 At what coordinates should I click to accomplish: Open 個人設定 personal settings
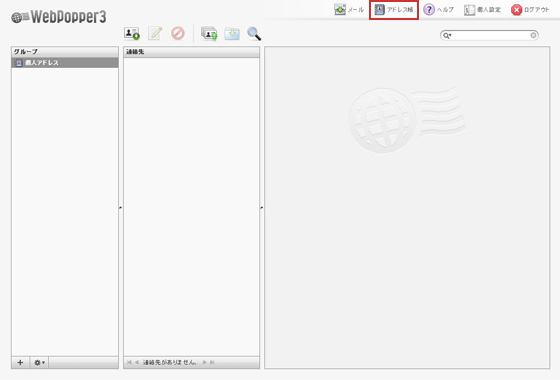[x=482, y=10]
